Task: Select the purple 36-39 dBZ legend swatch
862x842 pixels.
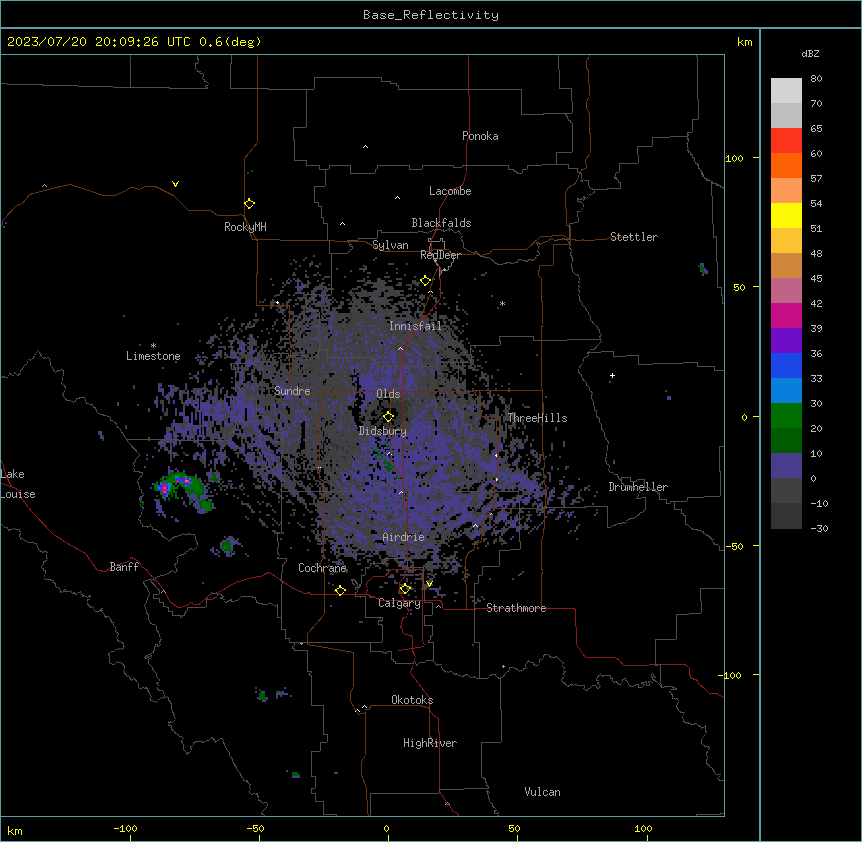Action: click(x=786, y=341)
